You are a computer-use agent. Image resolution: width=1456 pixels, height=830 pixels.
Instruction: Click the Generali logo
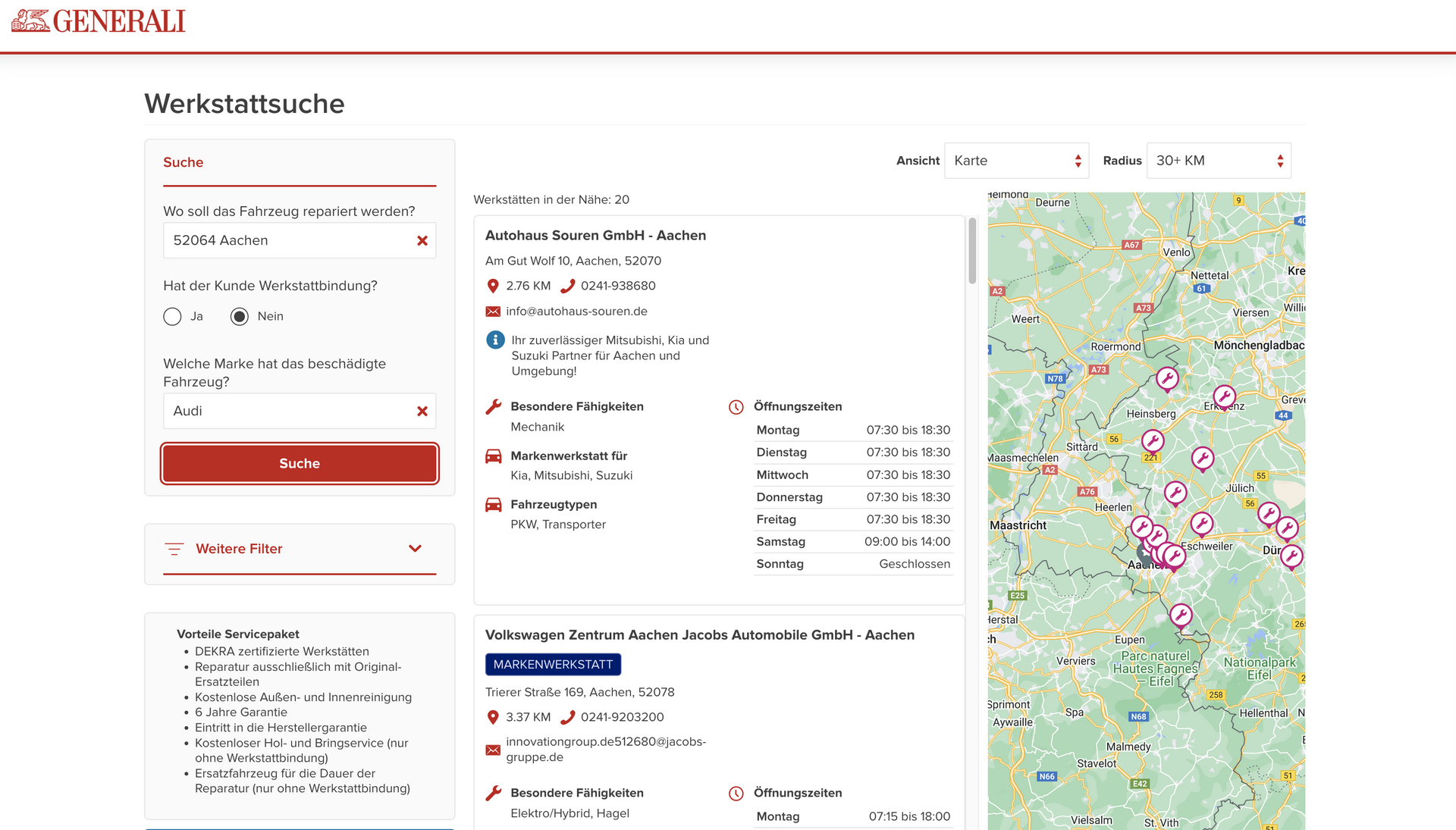click(x=99, y=20)
